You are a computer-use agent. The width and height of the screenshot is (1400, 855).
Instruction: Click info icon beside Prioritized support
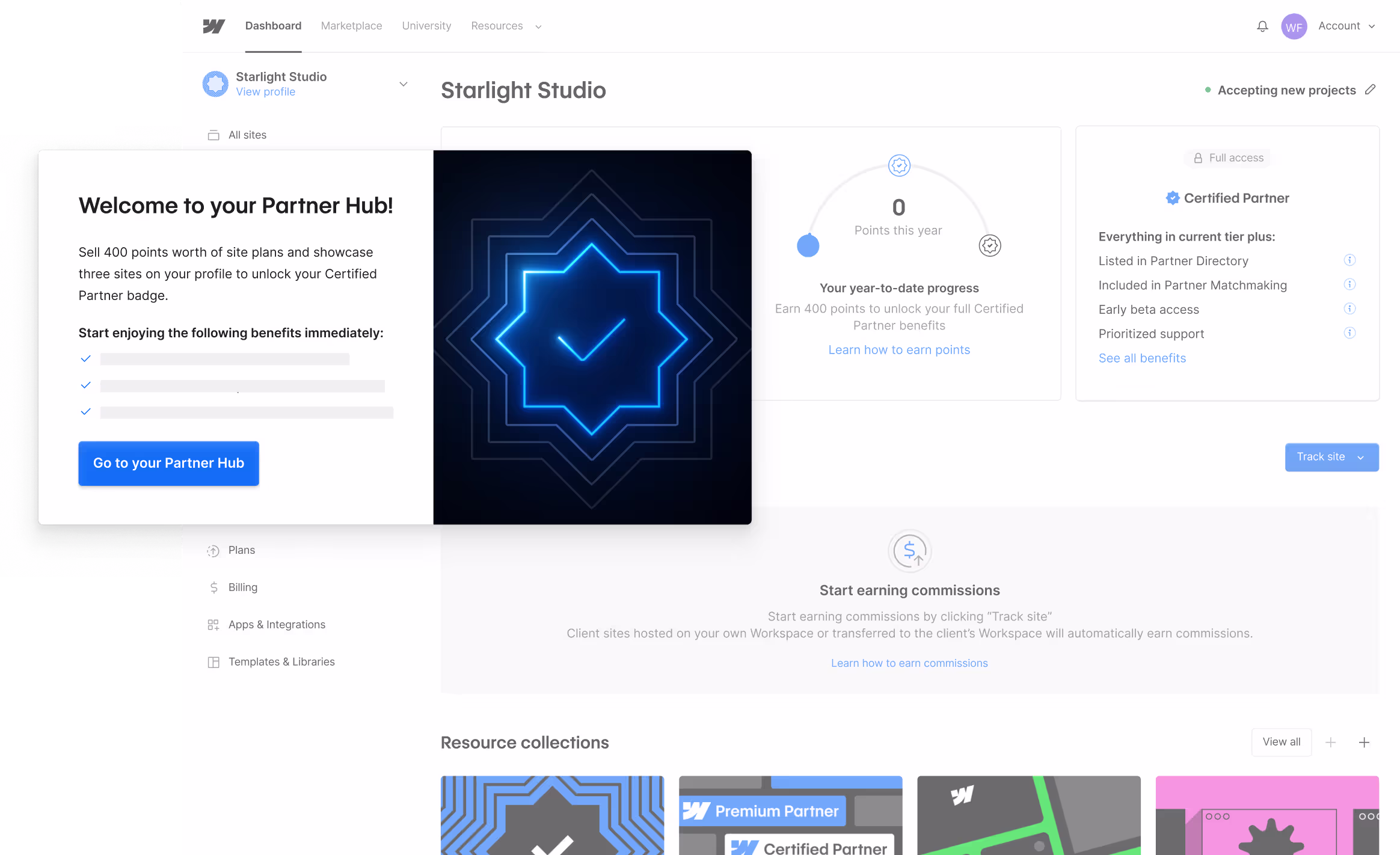[x=1349, y=332]
